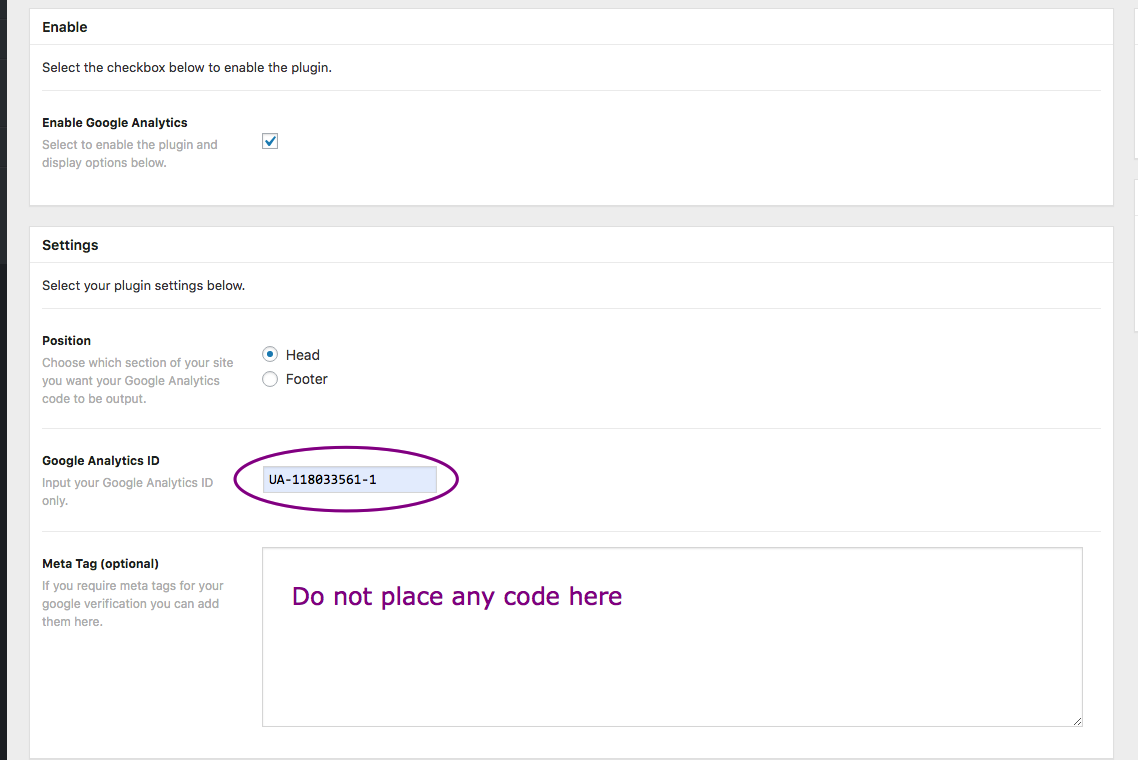
Task: Click the Position label
Action: tap(66, 340)
